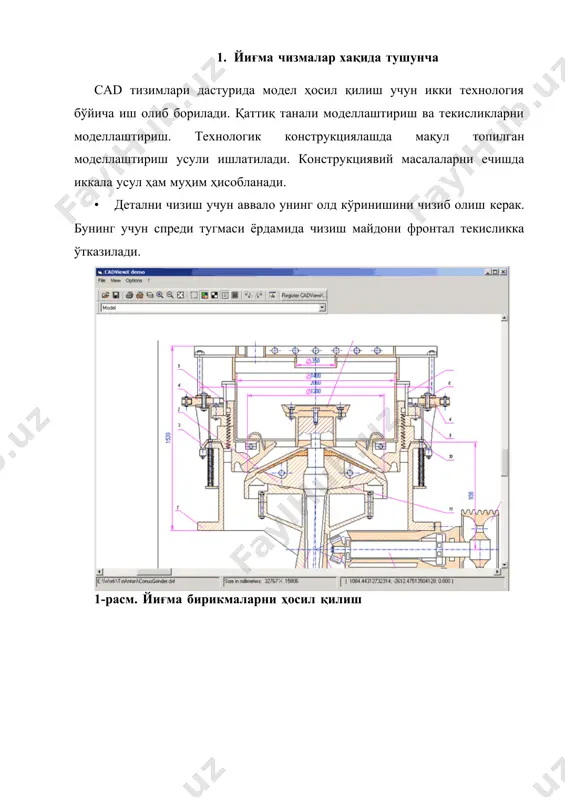Click the Save floppy disk icon
The image size is (565, 800).
(x=116, y=295)
